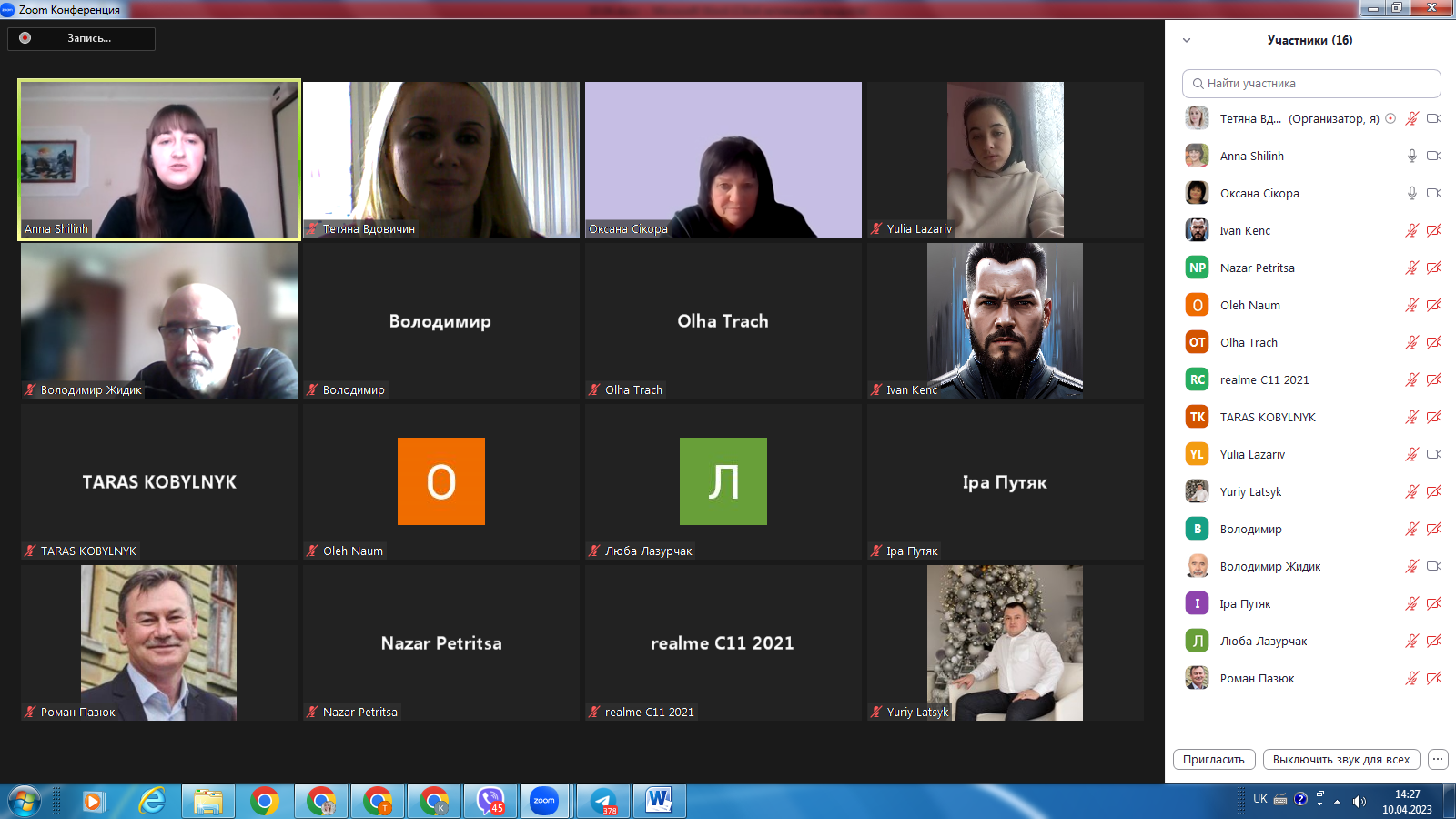Unmute Роман Пазюк's microphone in the list
The width and height of the screenshot is (1456, 819).
[x=1411, y=678]
